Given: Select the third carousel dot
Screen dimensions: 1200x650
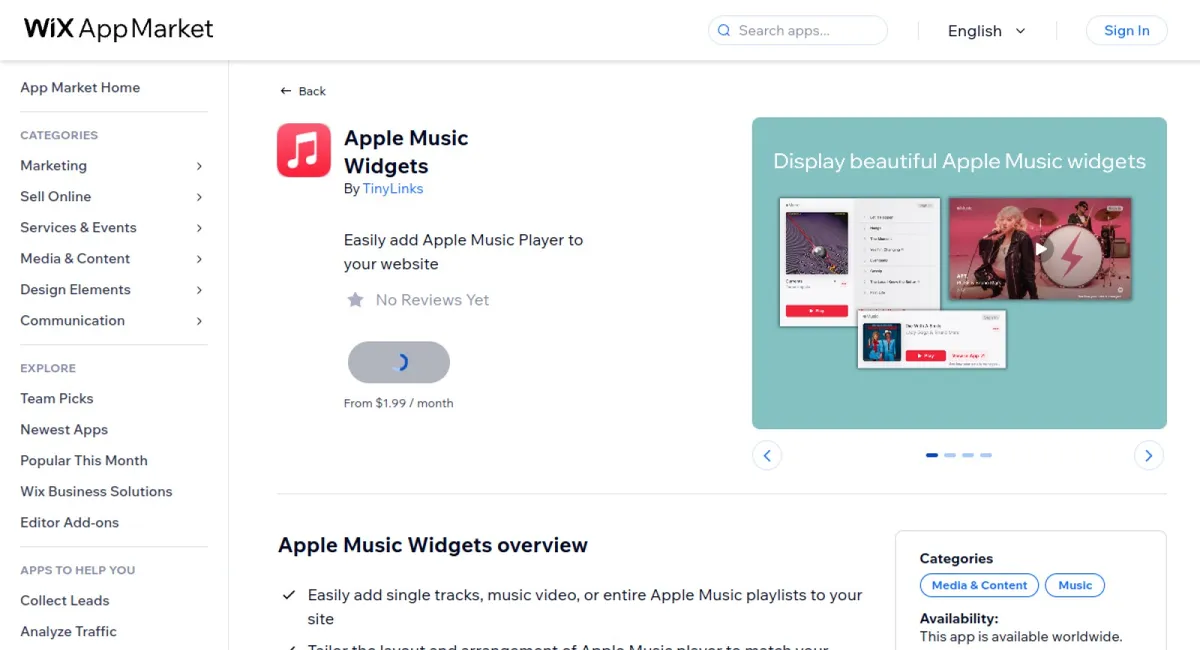Looking at the screenshot, I should coord(968,455).
